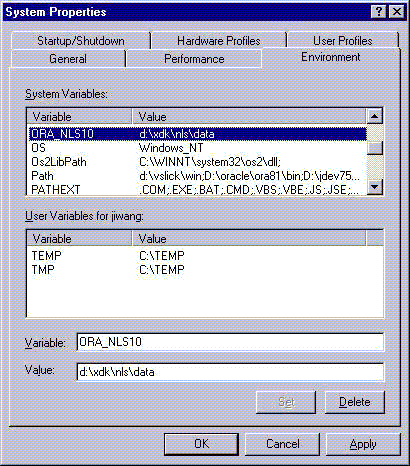The width and height of the screenshot is (410, 466).
Task: Open the Hardware Profiles tab
Action: 219,41
